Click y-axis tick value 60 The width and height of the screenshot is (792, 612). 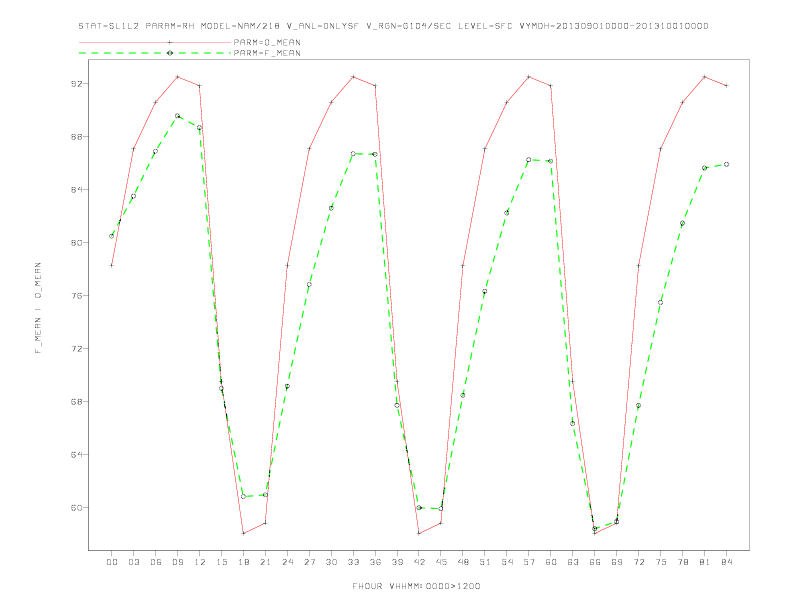point(76,508)
